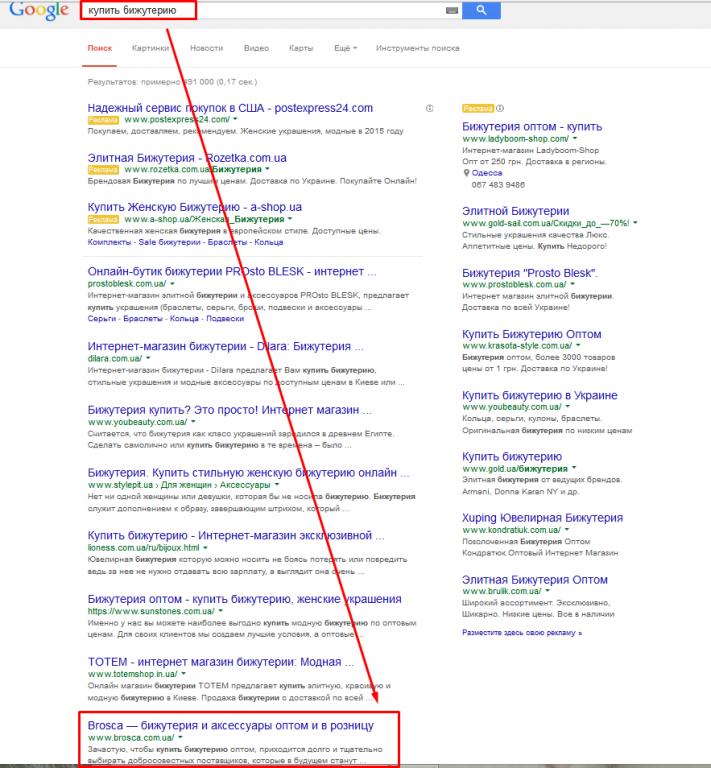Open the Подвески sitelink under PROsto BLESK
This screenshot has height=768, width=711.
pos(225,318)
